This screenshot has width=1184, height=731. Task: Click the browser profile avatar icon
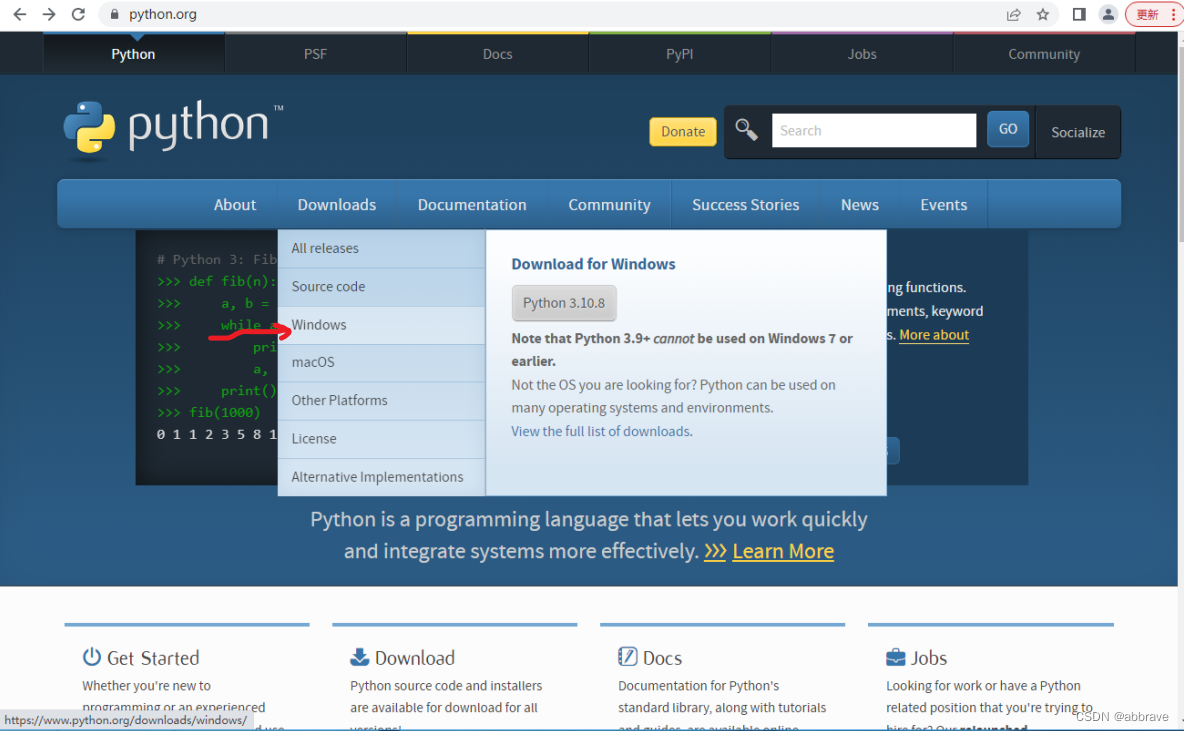coord(1108,14)
